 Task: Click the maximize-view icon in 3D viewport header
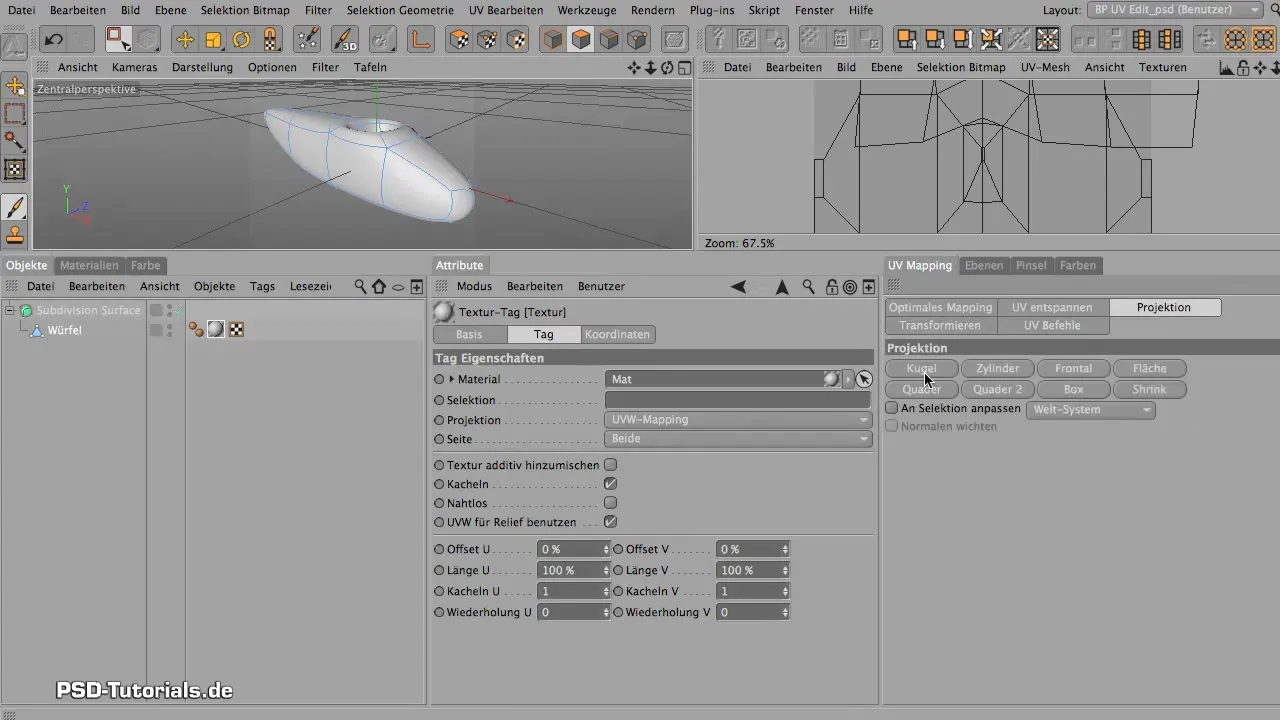[x=684, y=68]
